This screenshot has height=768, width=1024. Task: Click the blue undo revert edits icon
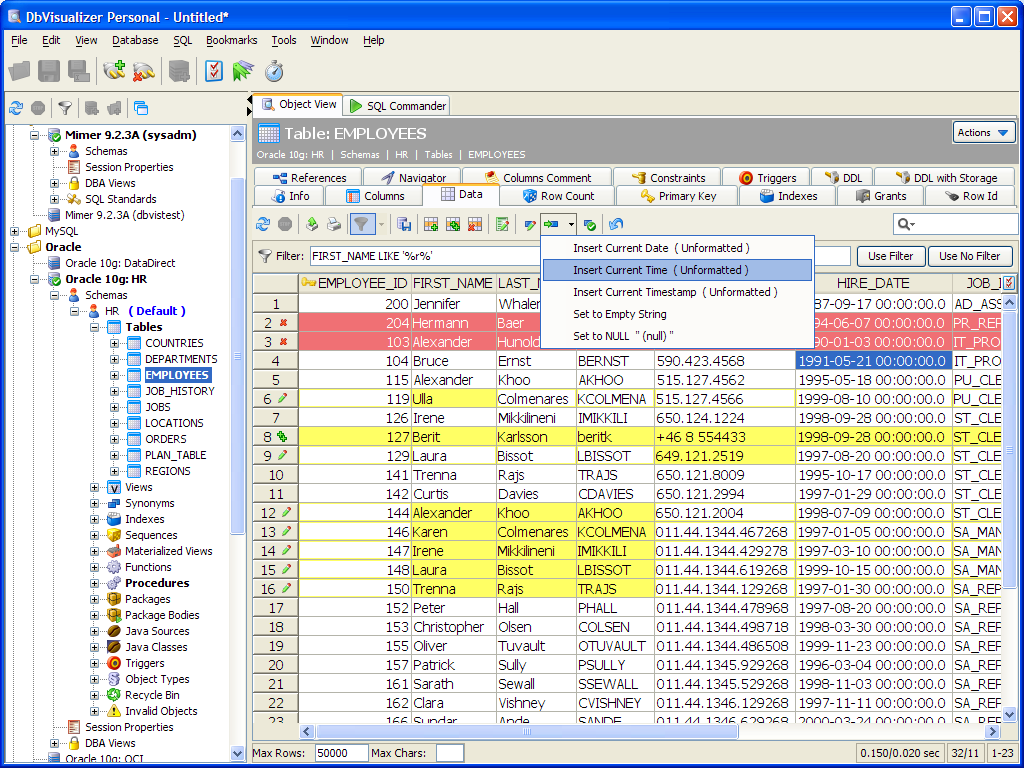click(615, 225)
